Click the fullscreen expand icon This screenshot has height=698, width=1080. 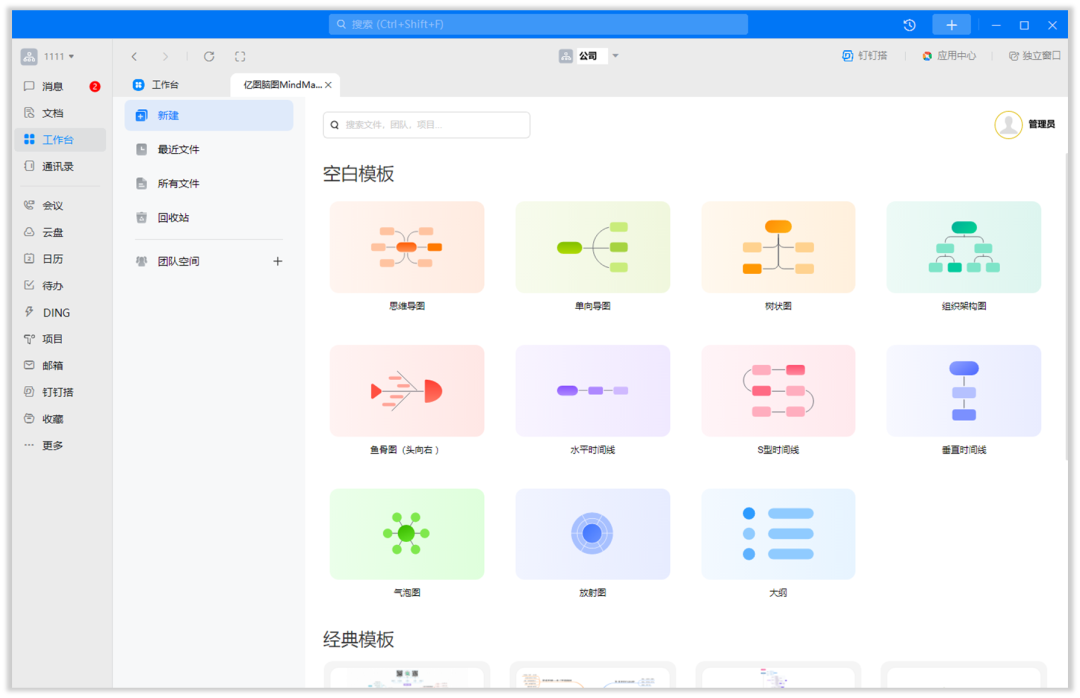click(x=240, y=57)
